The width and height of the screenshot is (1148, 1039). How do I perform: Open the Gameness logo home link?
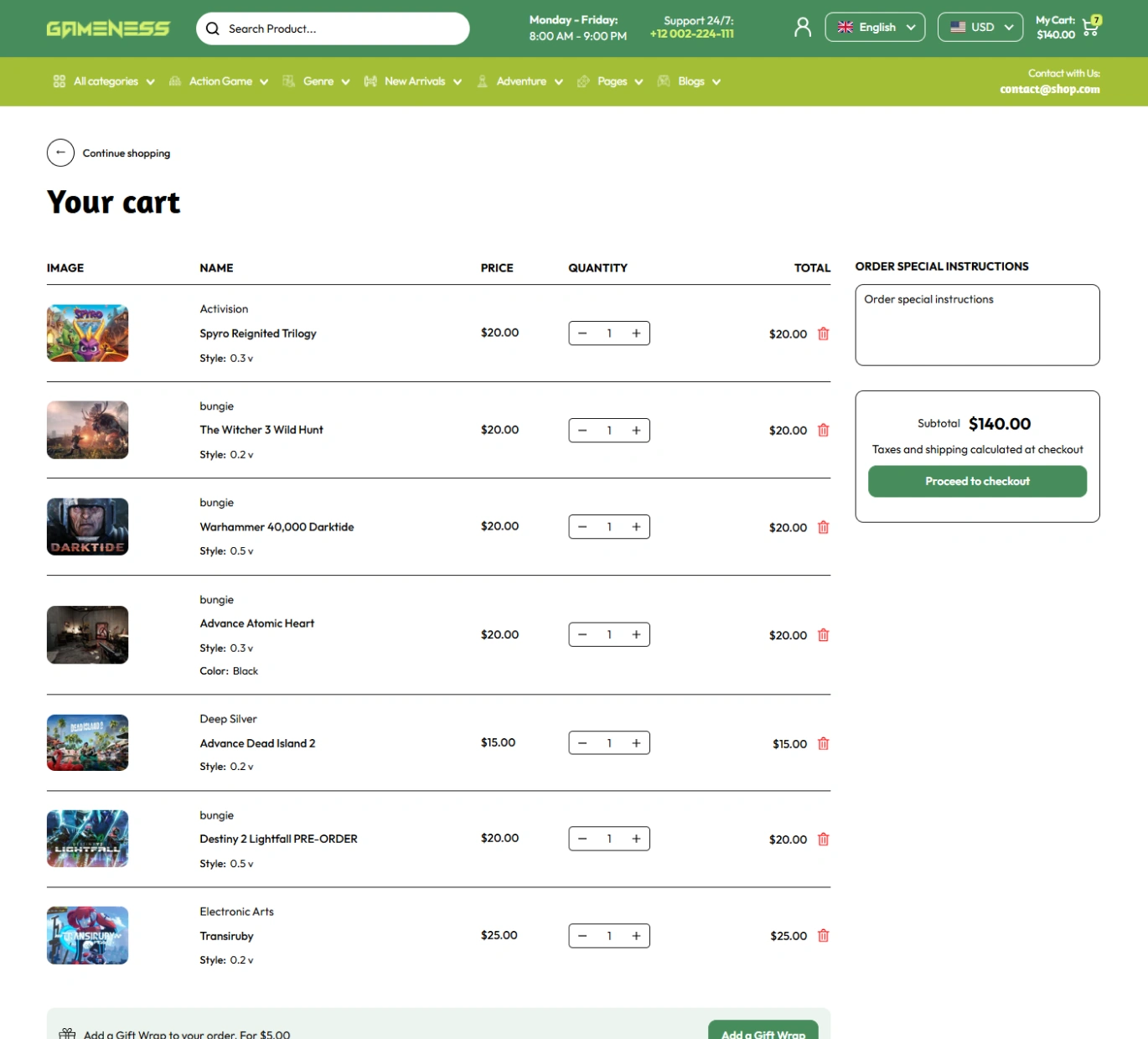[x=108, y=28]
